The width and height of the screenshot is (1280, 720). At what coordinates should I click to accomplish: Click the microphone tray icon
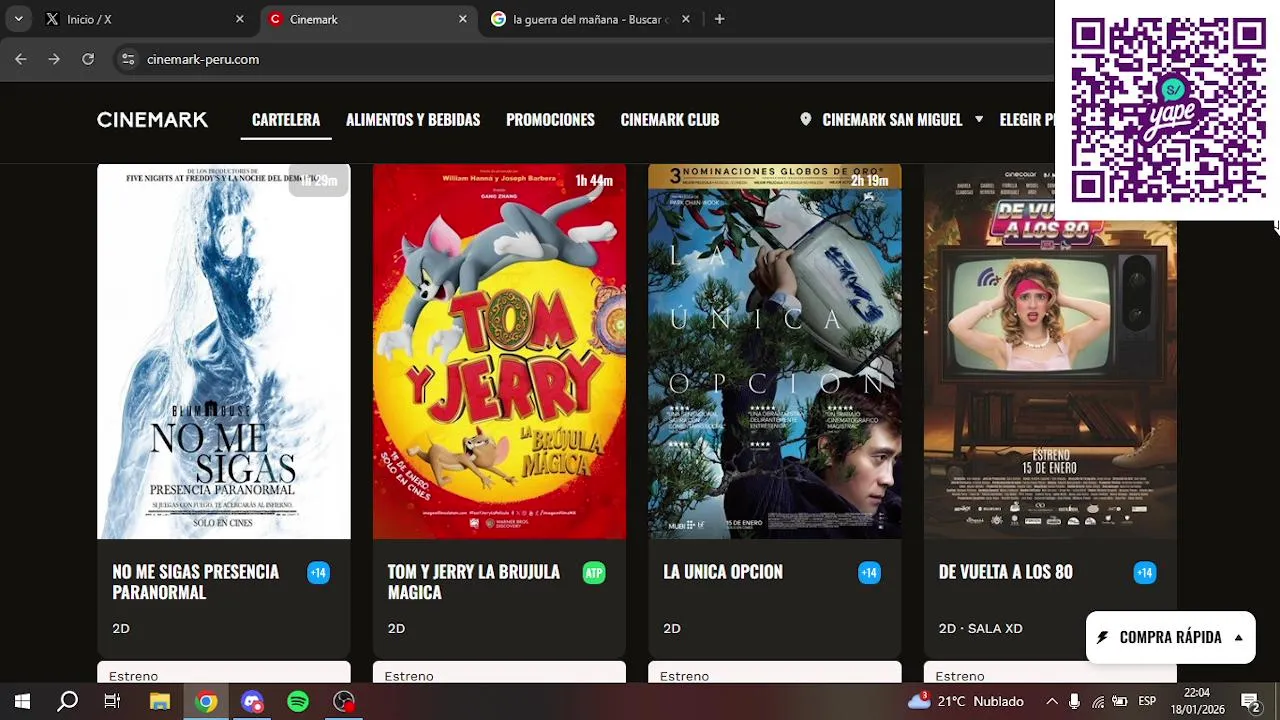pos(1074,701)
